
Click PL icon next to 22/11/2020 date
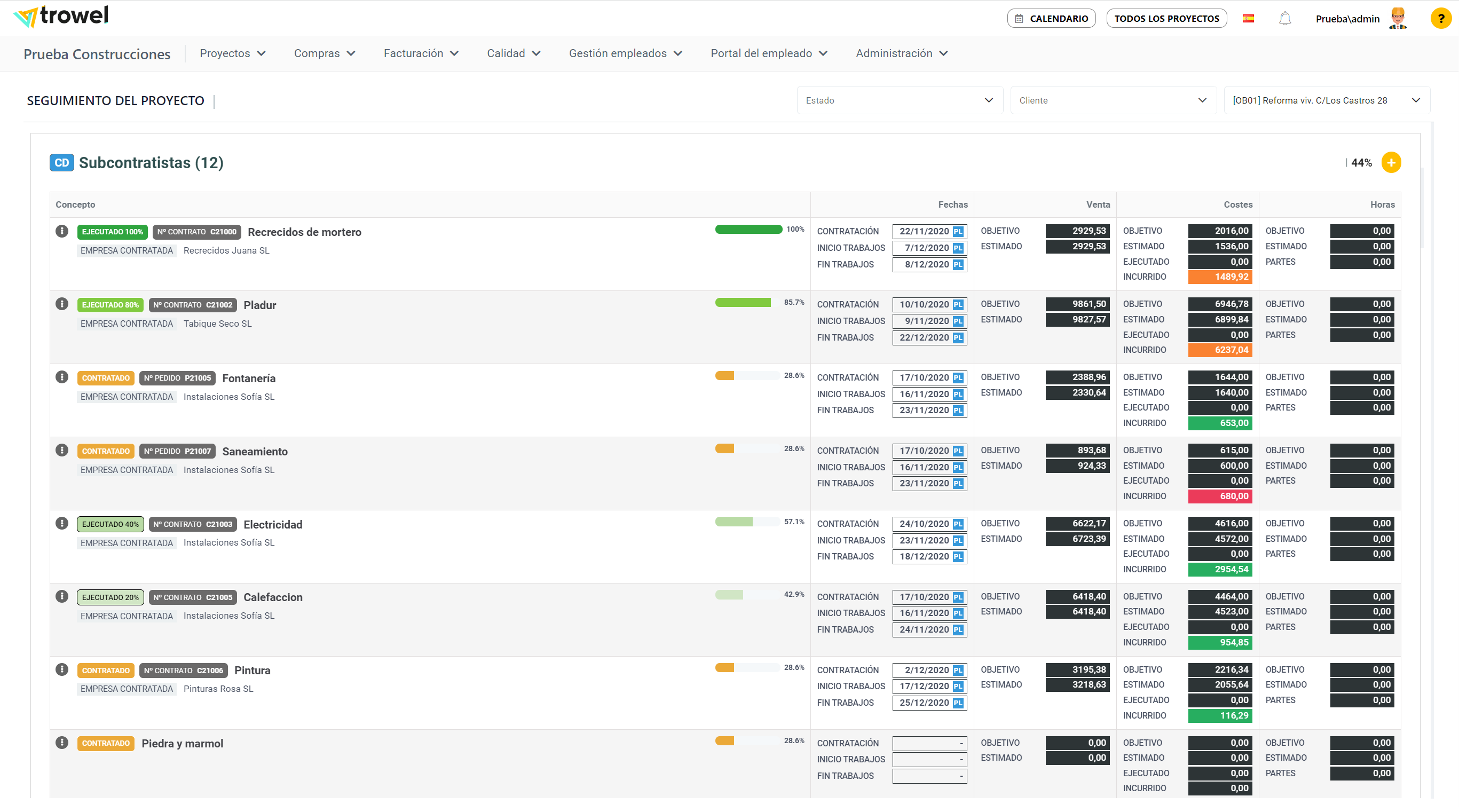957,232
